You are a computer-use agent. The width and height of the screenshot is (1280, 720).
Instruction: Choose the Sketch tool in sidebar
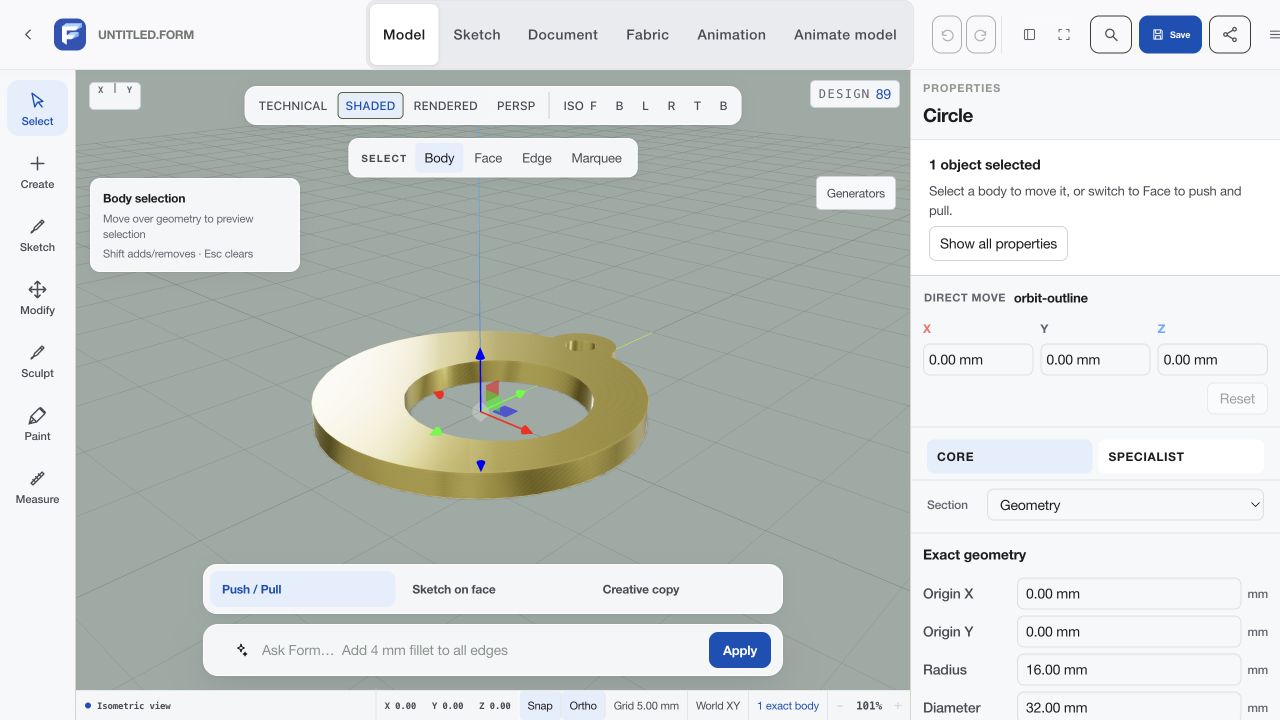(37, 234)
